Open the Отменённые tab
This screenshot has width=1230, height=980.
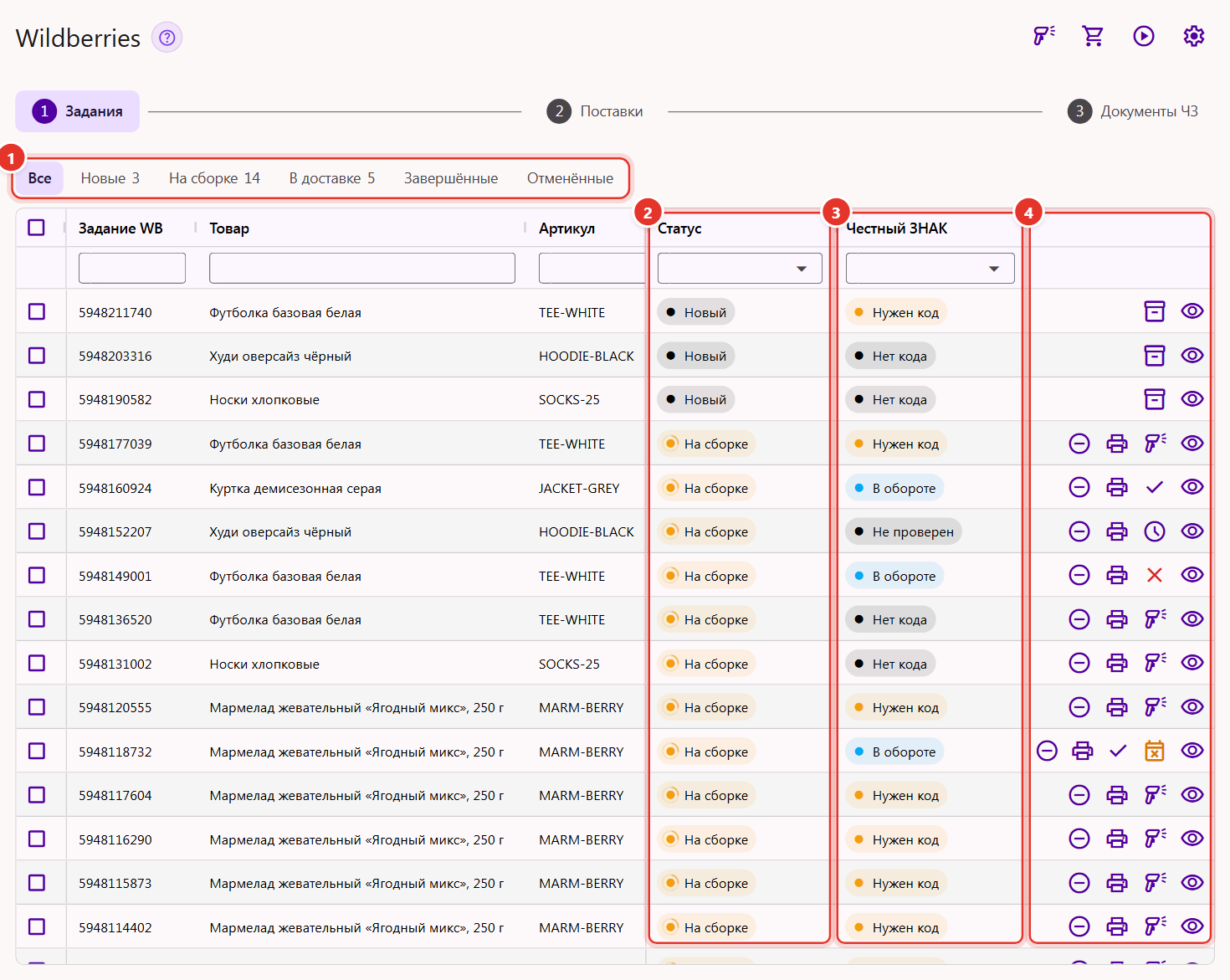click(x=570, y=178)
